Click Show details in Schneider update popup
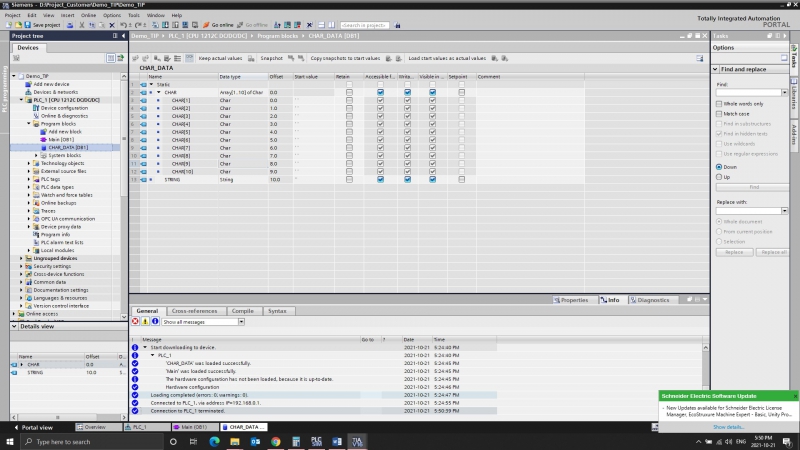 pyautogui.click(x=728, y=427)
